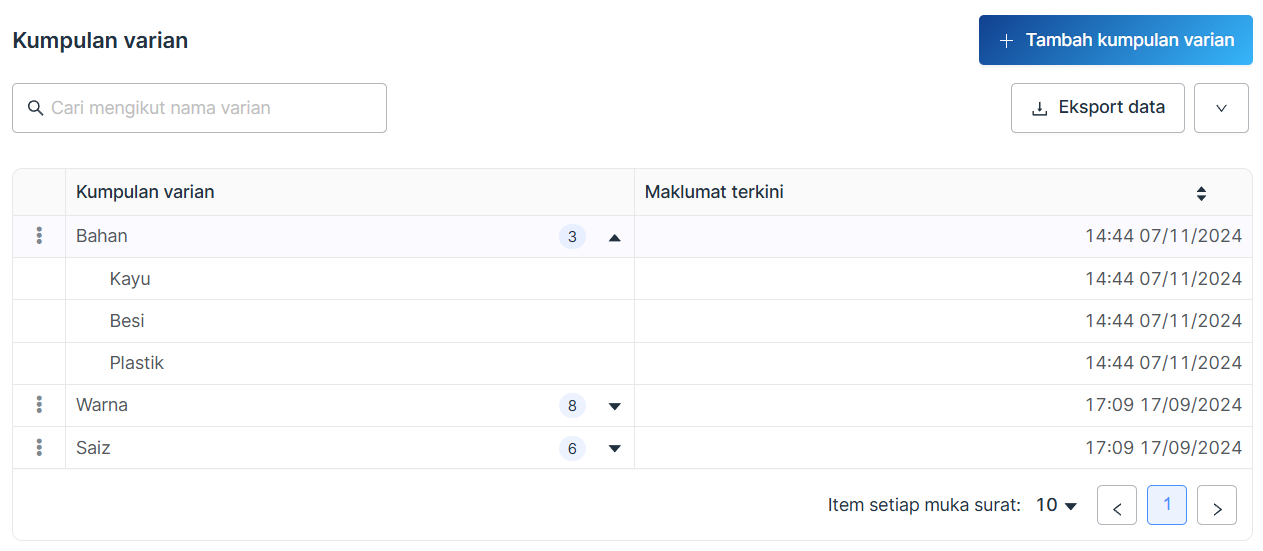Click the search magnifier icon
The height and width of the screenshot is (551, 1263).
tap(35, 108)
